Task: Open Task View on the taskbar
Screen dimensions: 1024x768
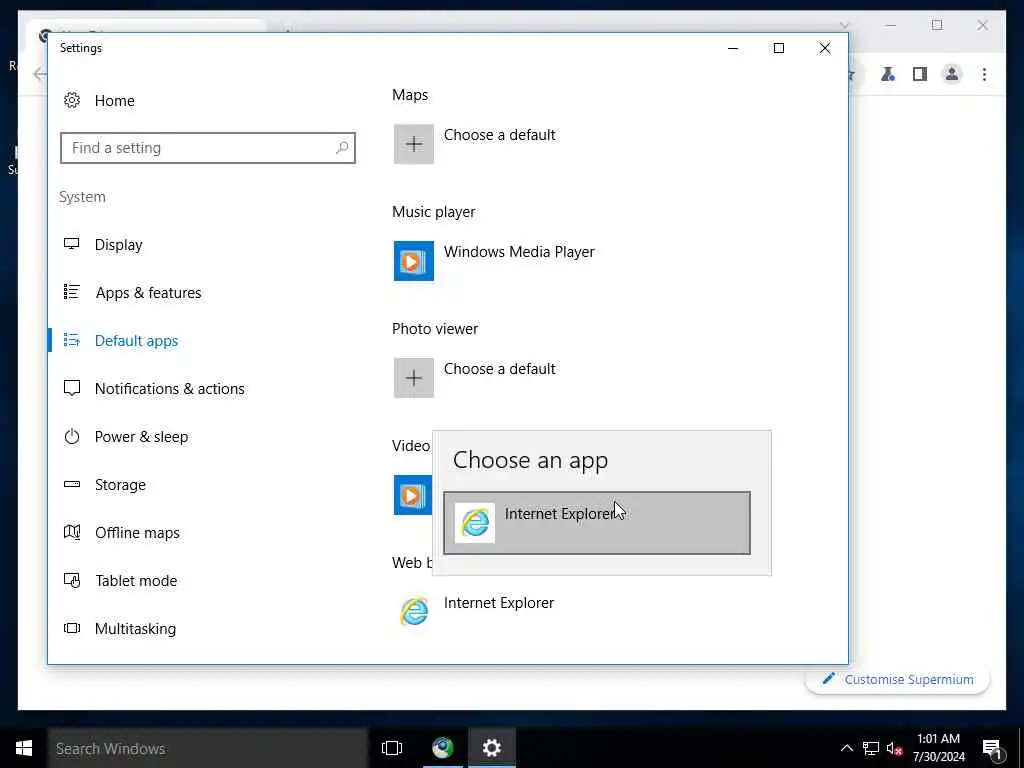Action: pos(392,748)
